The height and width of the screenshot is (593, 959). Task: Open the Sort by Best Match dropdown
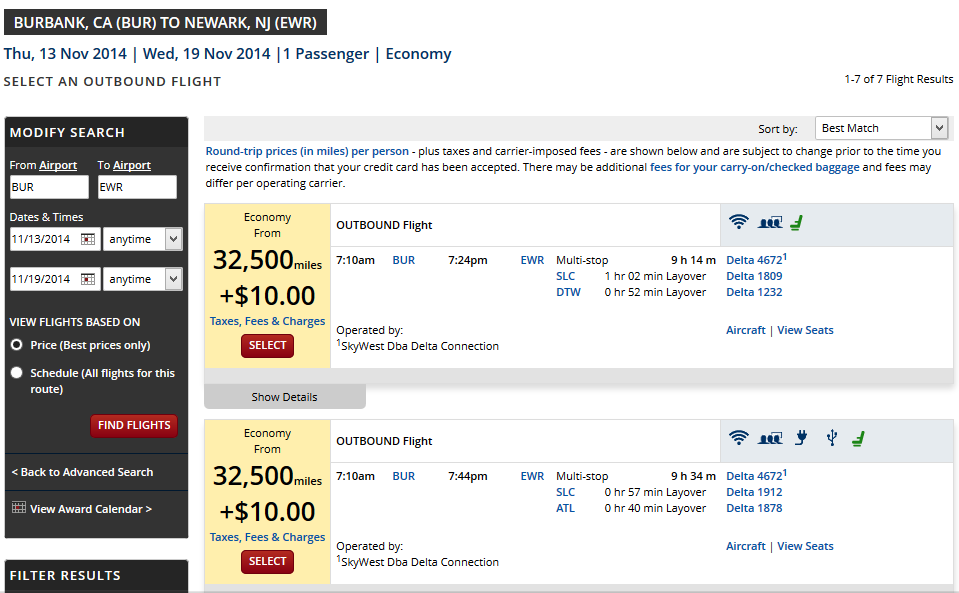(881, 128)
